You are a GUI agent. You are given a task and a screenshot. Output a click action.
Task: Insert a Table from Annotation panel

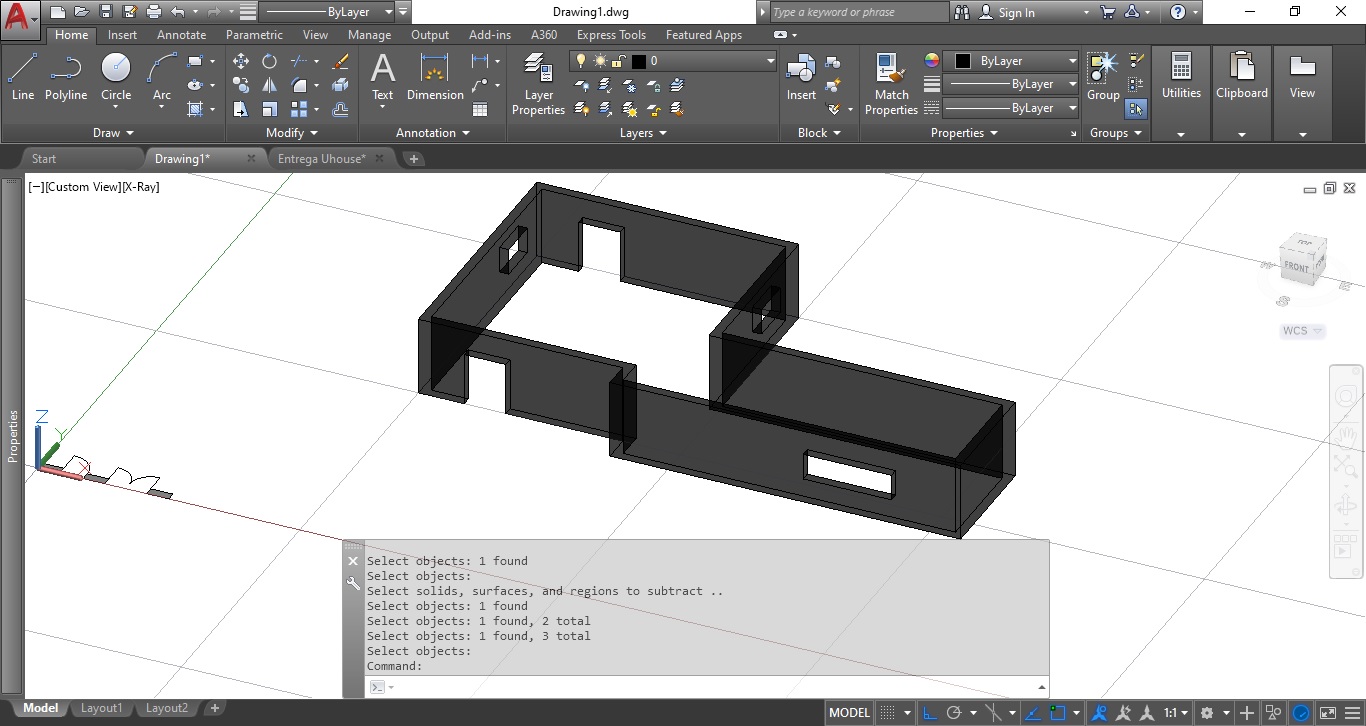[480, 109]
